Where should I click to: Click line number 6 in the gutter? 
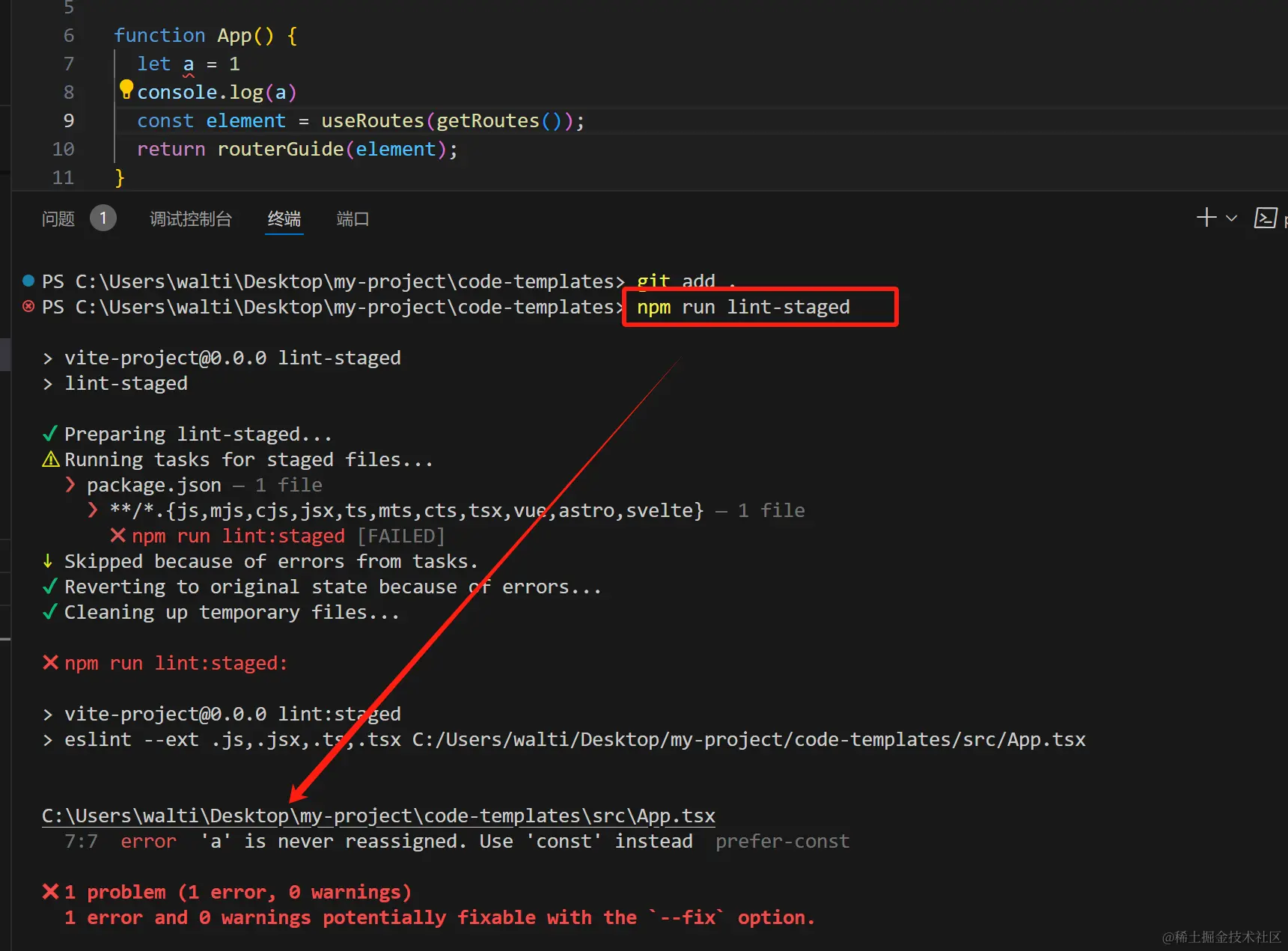pos(69,35)
